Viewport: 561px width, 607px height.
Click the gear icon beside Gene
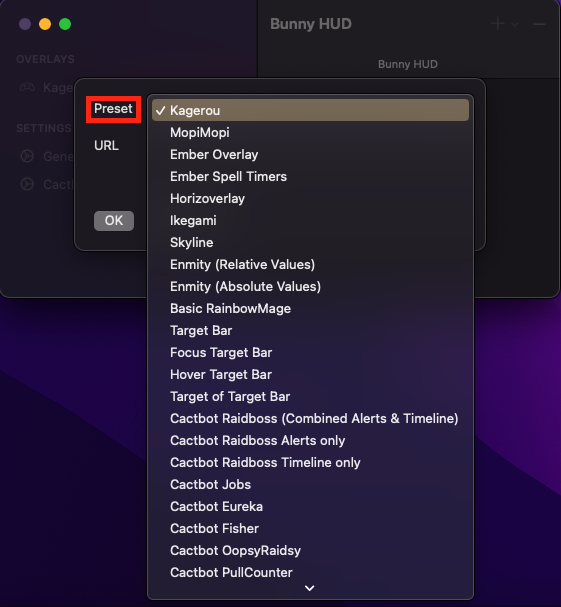[x=27, y=156]
